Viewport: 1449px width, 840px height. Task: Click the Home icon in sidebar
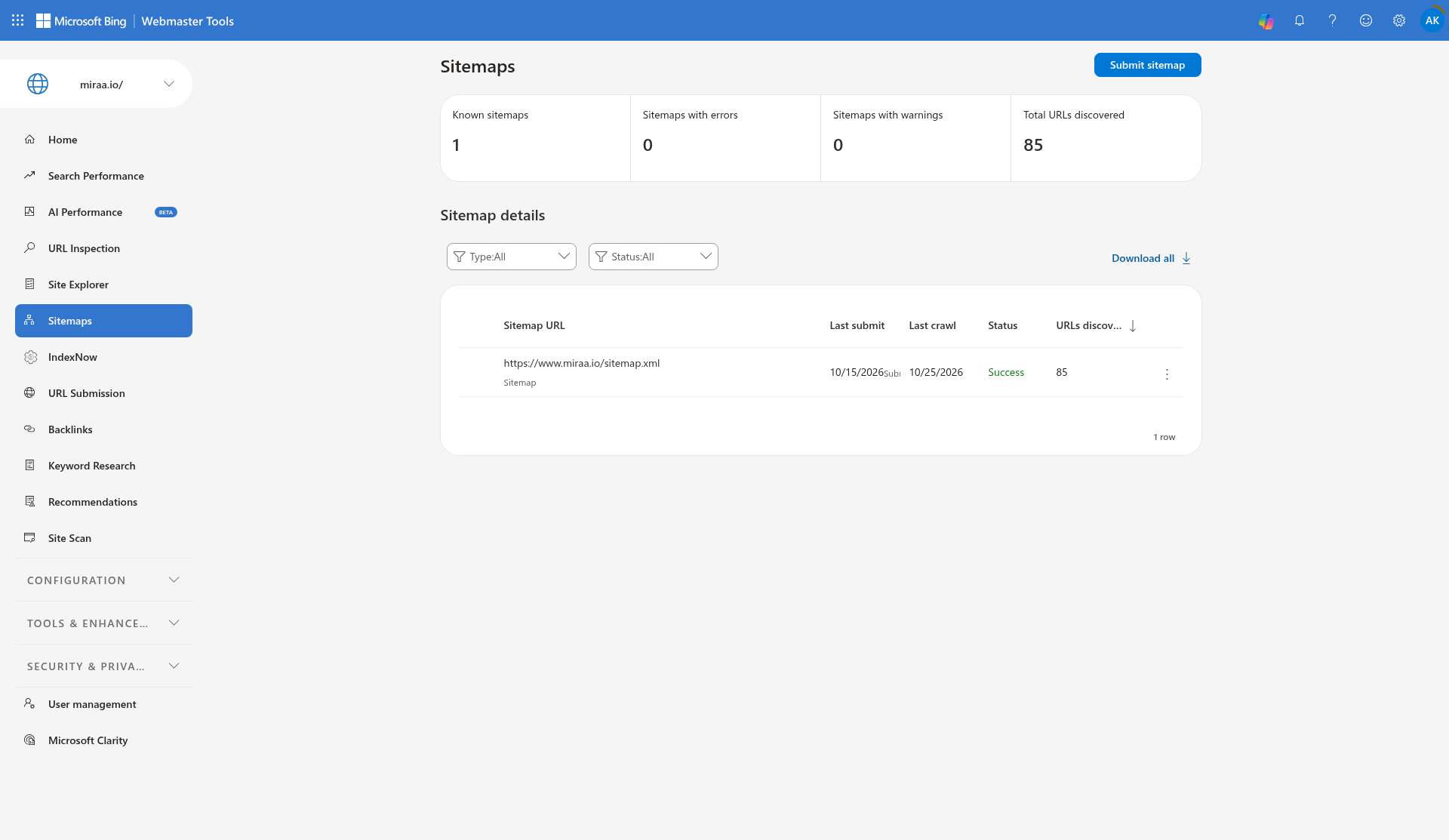click(30, 139)
